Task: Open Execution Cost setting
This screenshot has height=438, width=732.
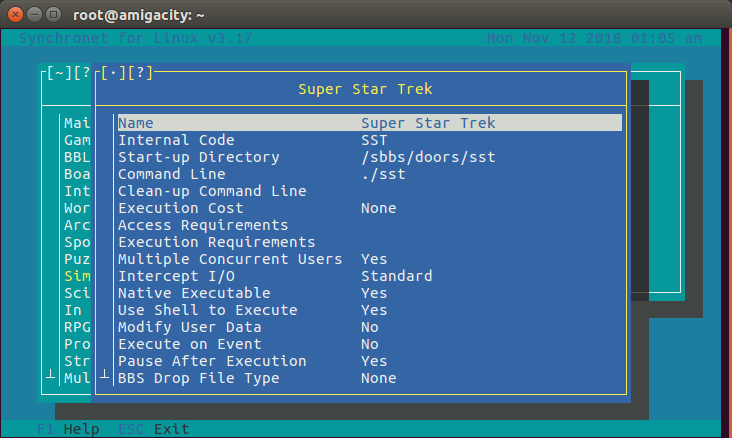Action: [369, 208]
